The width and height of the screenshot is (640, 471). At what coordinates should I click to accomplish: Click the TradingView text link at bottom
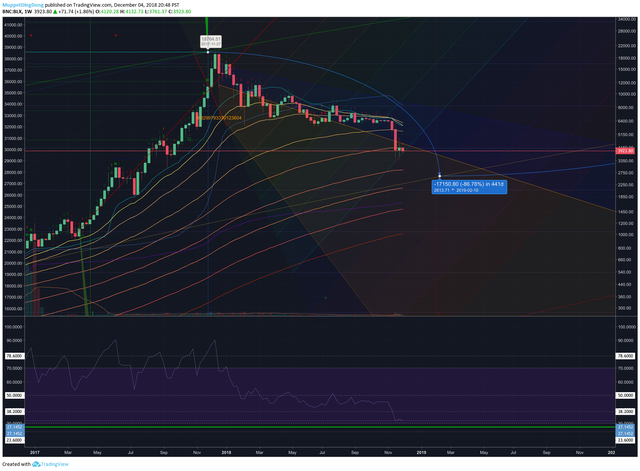coord(54,464)
